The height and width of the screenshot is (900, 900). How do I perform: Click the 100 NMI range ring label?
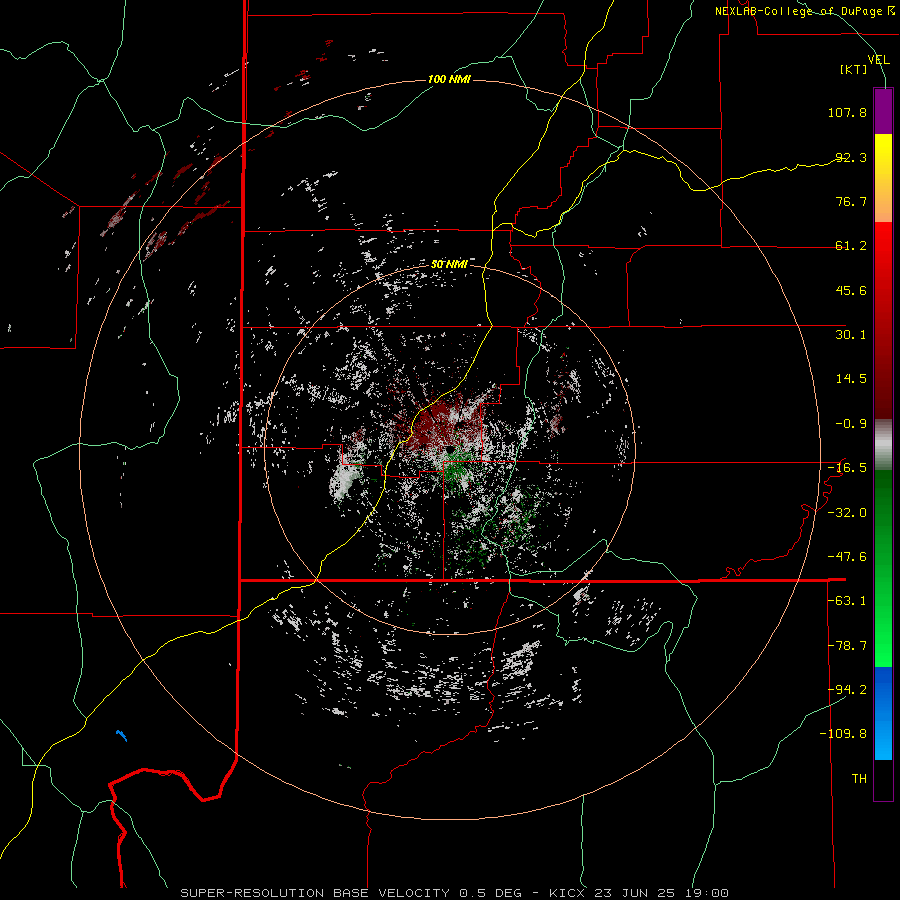[449, 79]
